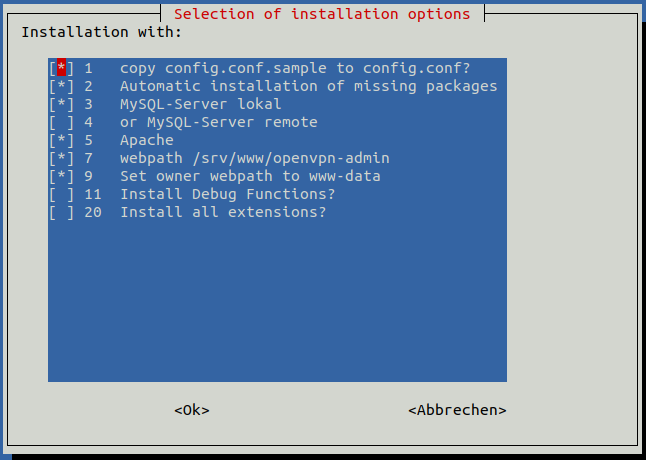Cancel with the Abbrechen button
Viewport: 646px width, 460px height.
coord(457,410)
